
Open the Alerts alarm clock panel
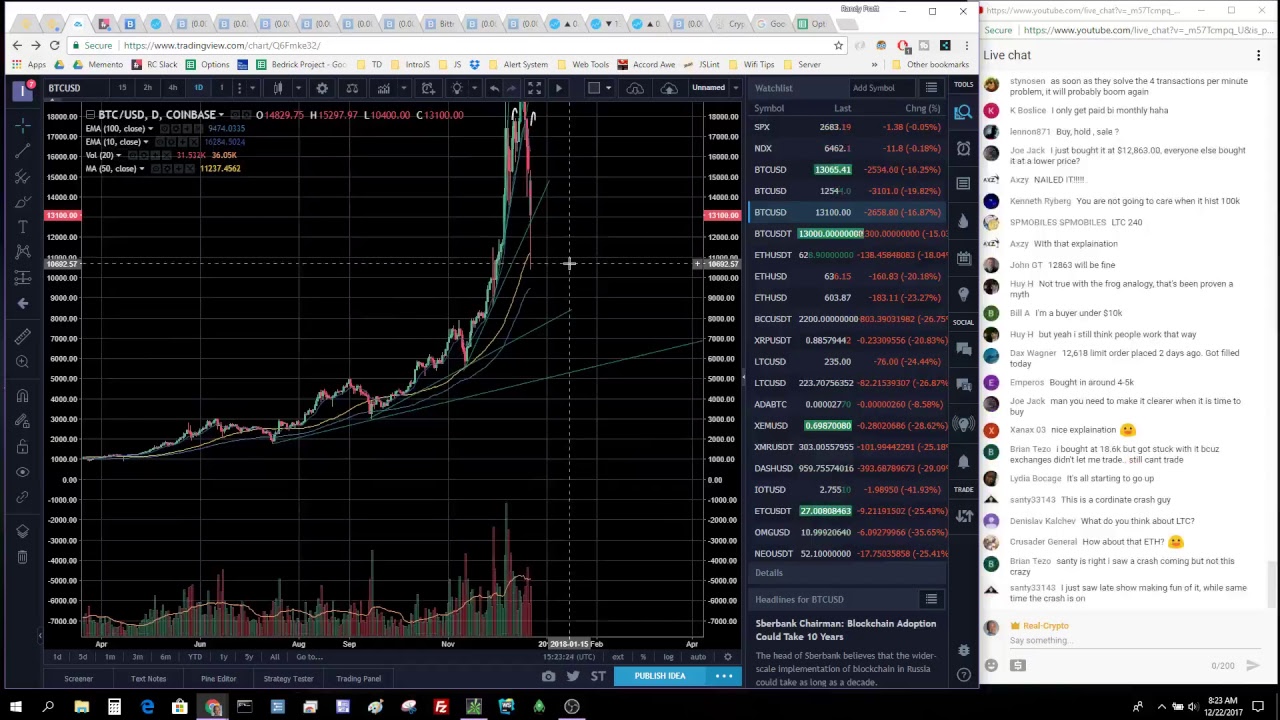(963, 148)
